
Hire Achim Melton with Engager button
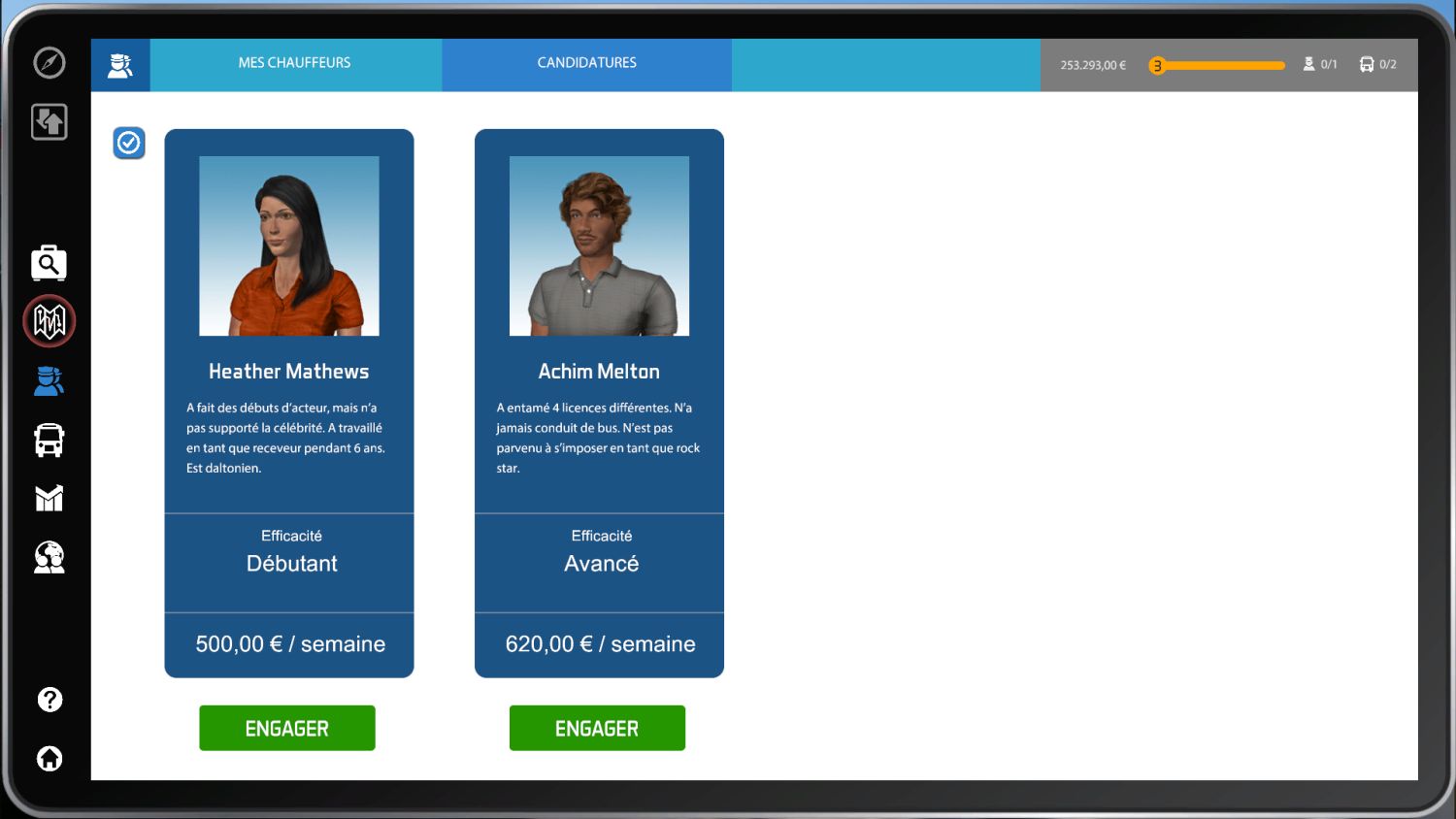[x=597, y=728]
